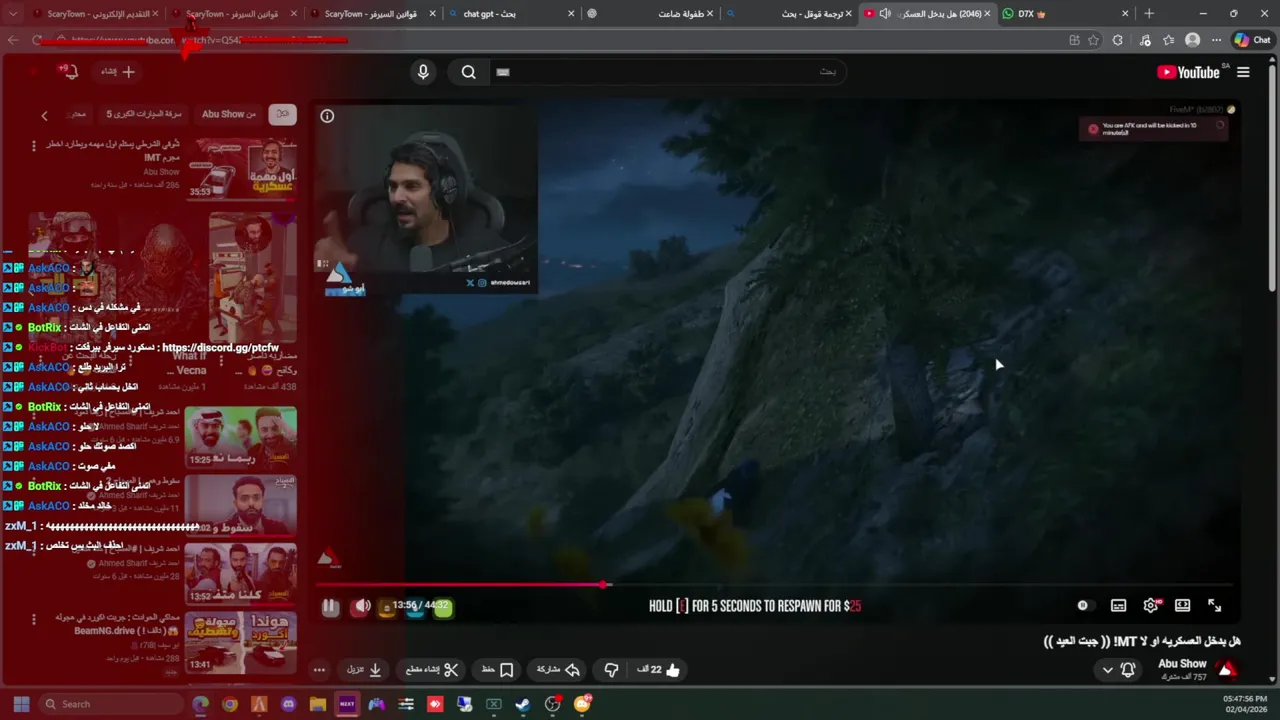Open the YouTube hamburger guide menu
1280x720 pixels.
click(x=1243, y=72)
